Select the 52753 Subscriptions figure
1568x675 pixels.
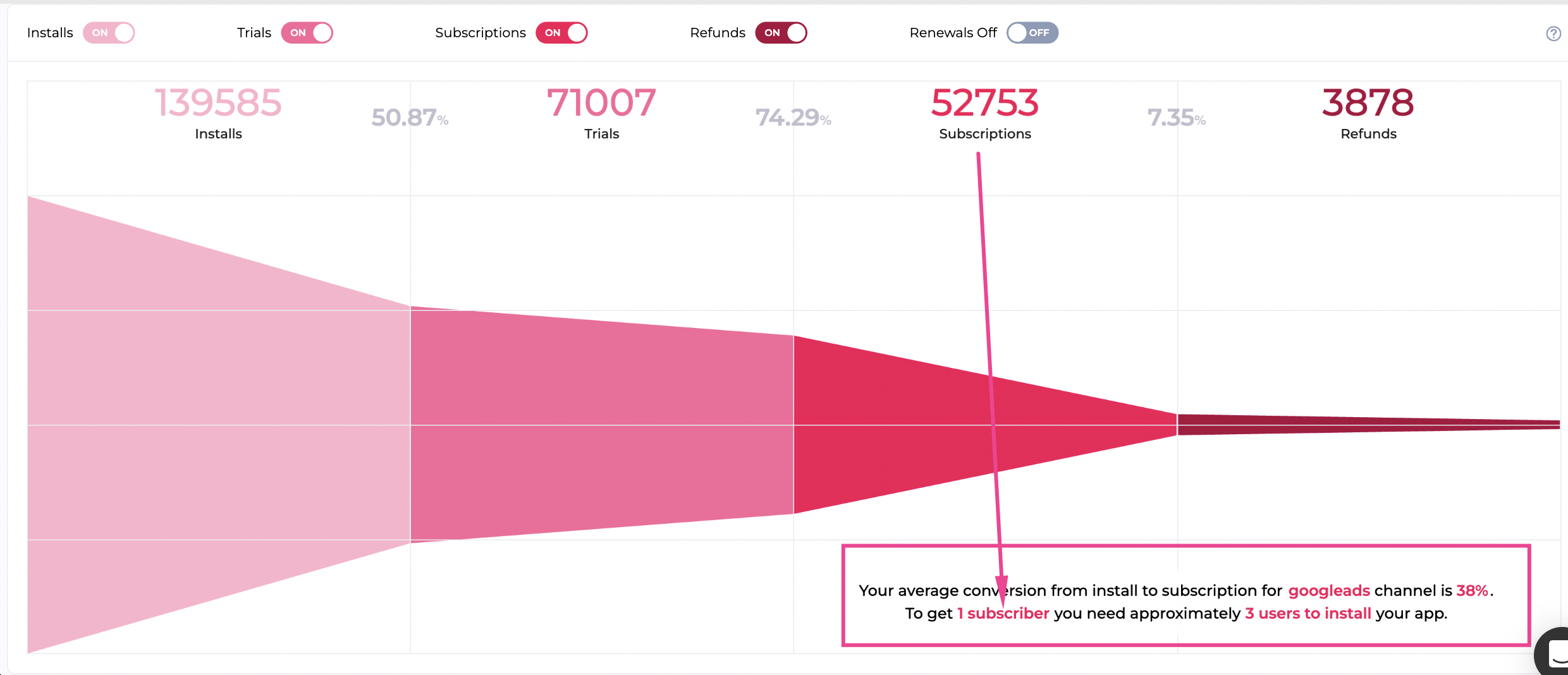[x=984, y=103]
